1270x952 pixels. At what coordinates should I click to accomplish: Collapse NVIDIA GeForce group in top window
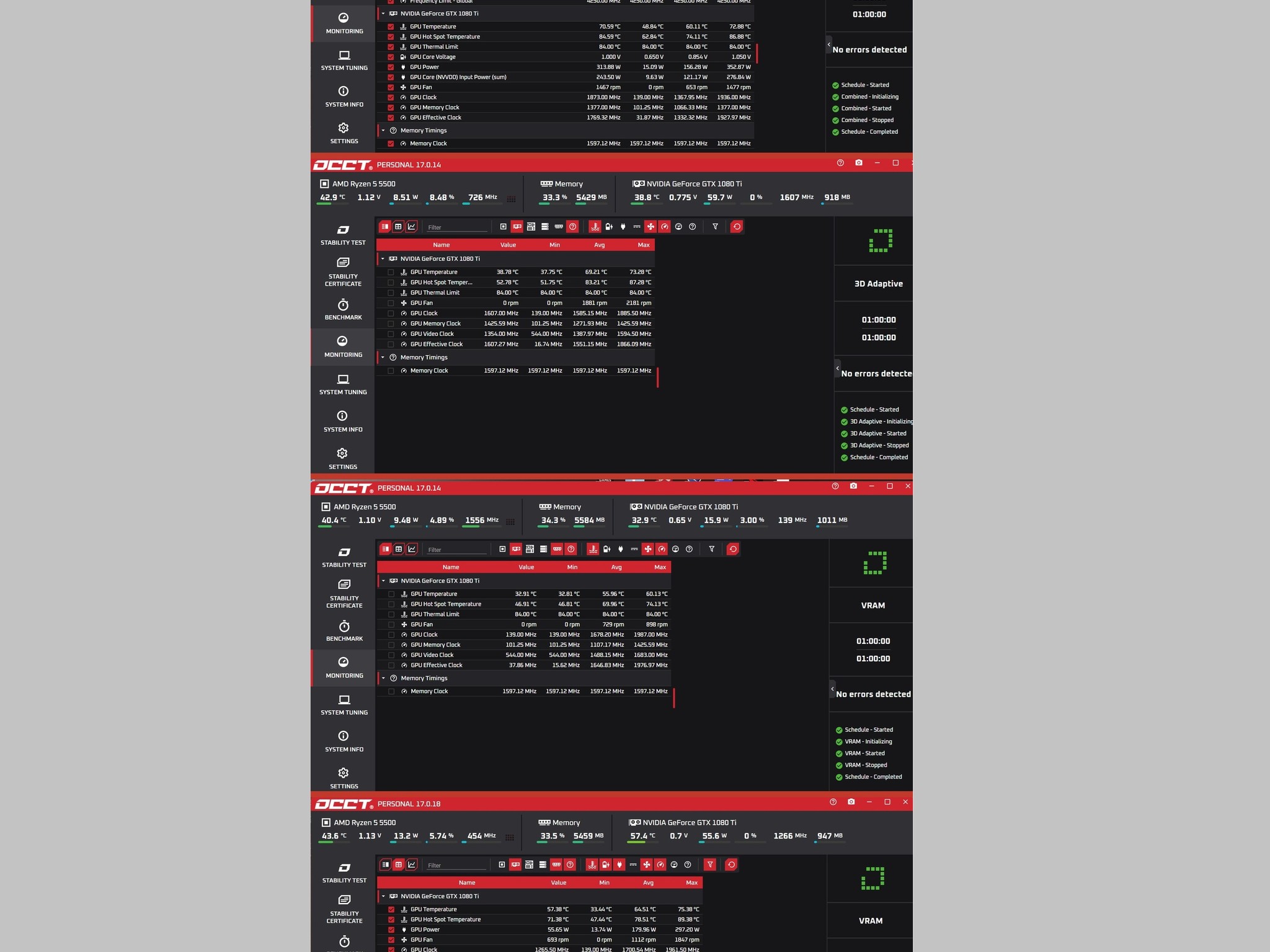coord(383,14)
